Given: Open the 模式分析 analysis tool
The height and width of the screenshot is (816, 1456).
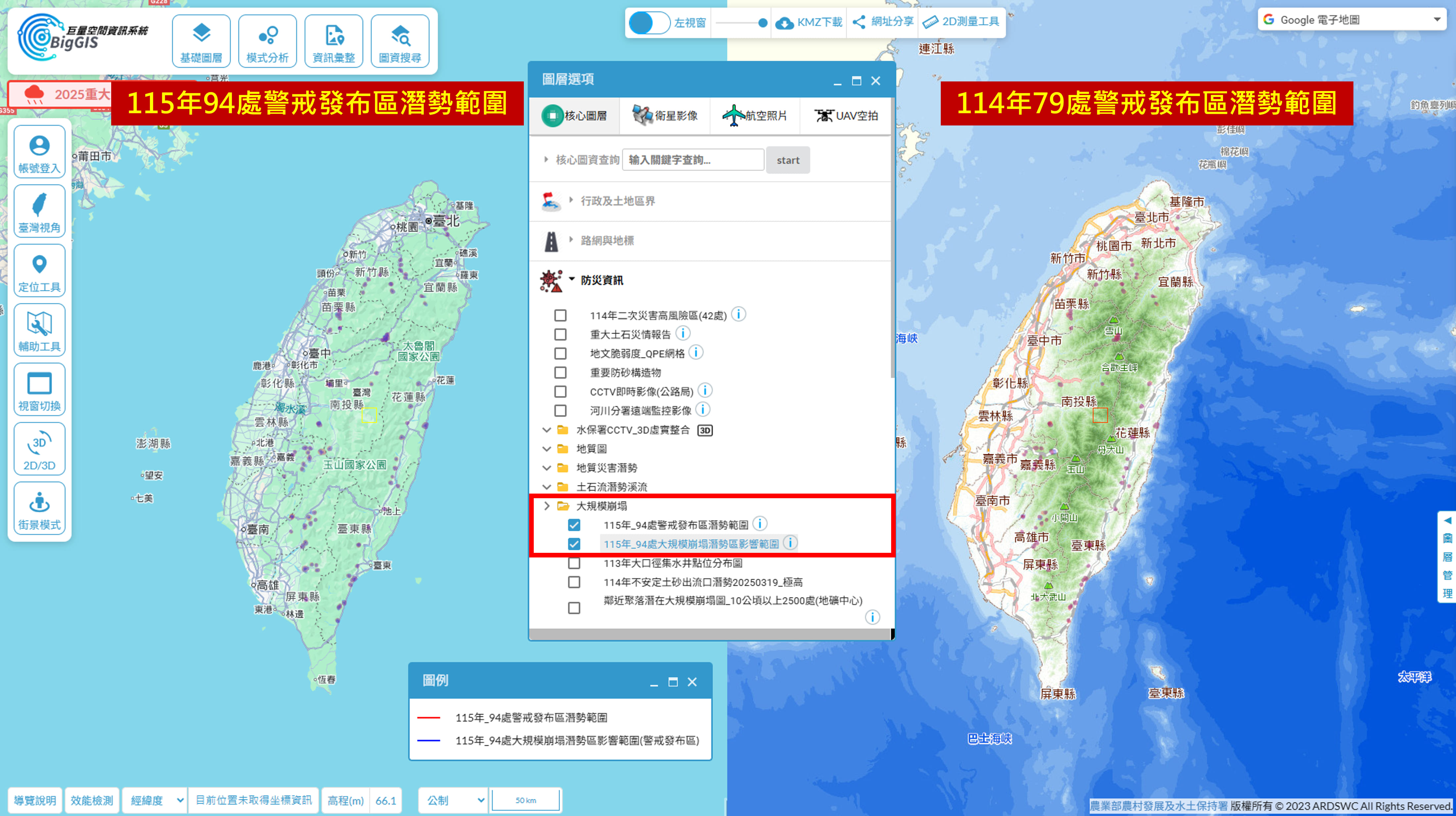Looking at the screenshot, I should (x=267, y=41).
